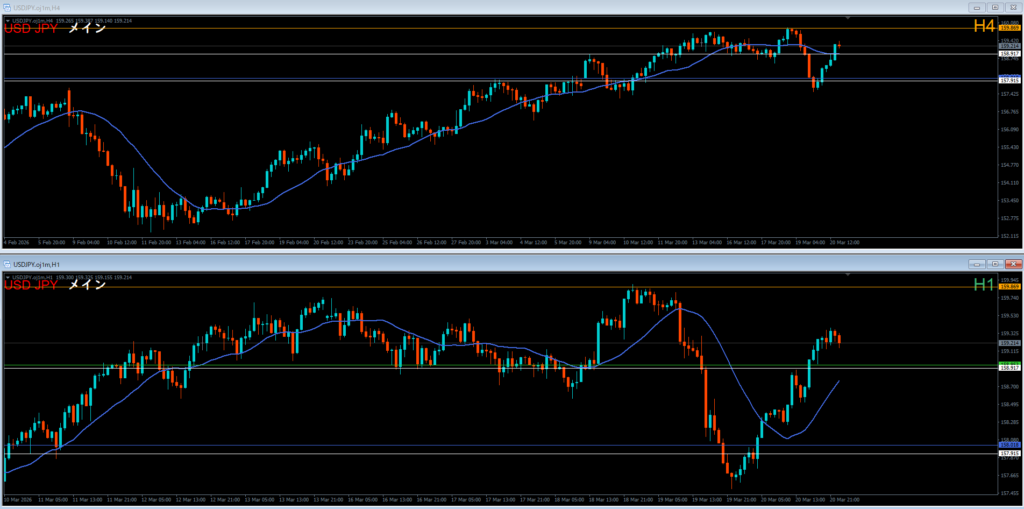The image size is (1024, 509).
Task: Click the H4 chart window's title bar icon
Action: 7,7
